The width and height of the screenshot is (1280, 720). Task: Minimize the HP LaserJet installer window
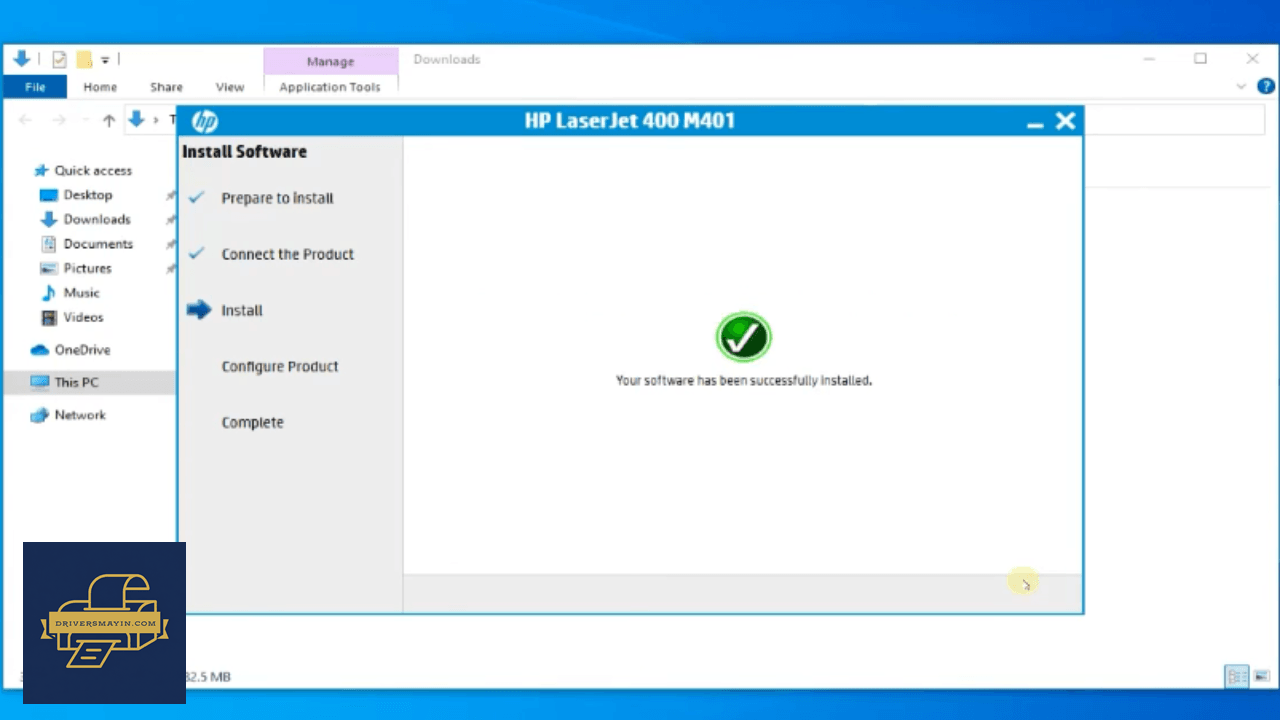[1035, 123]
